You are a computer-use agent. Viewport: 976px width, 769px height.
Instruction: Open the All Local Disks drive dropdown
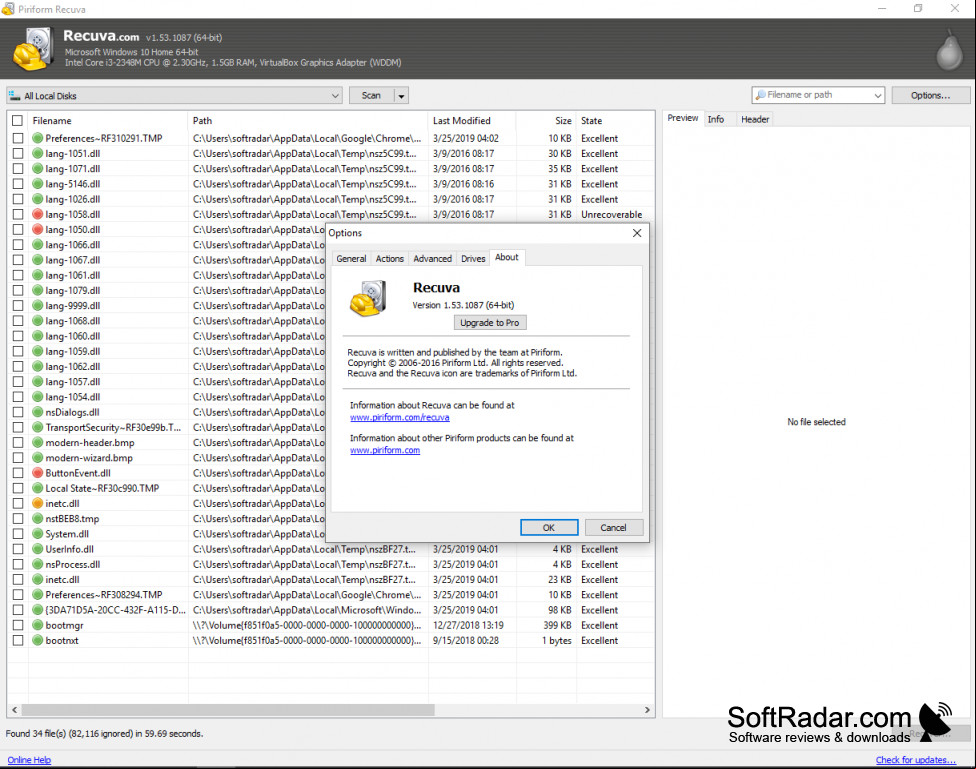pos(335,96)
